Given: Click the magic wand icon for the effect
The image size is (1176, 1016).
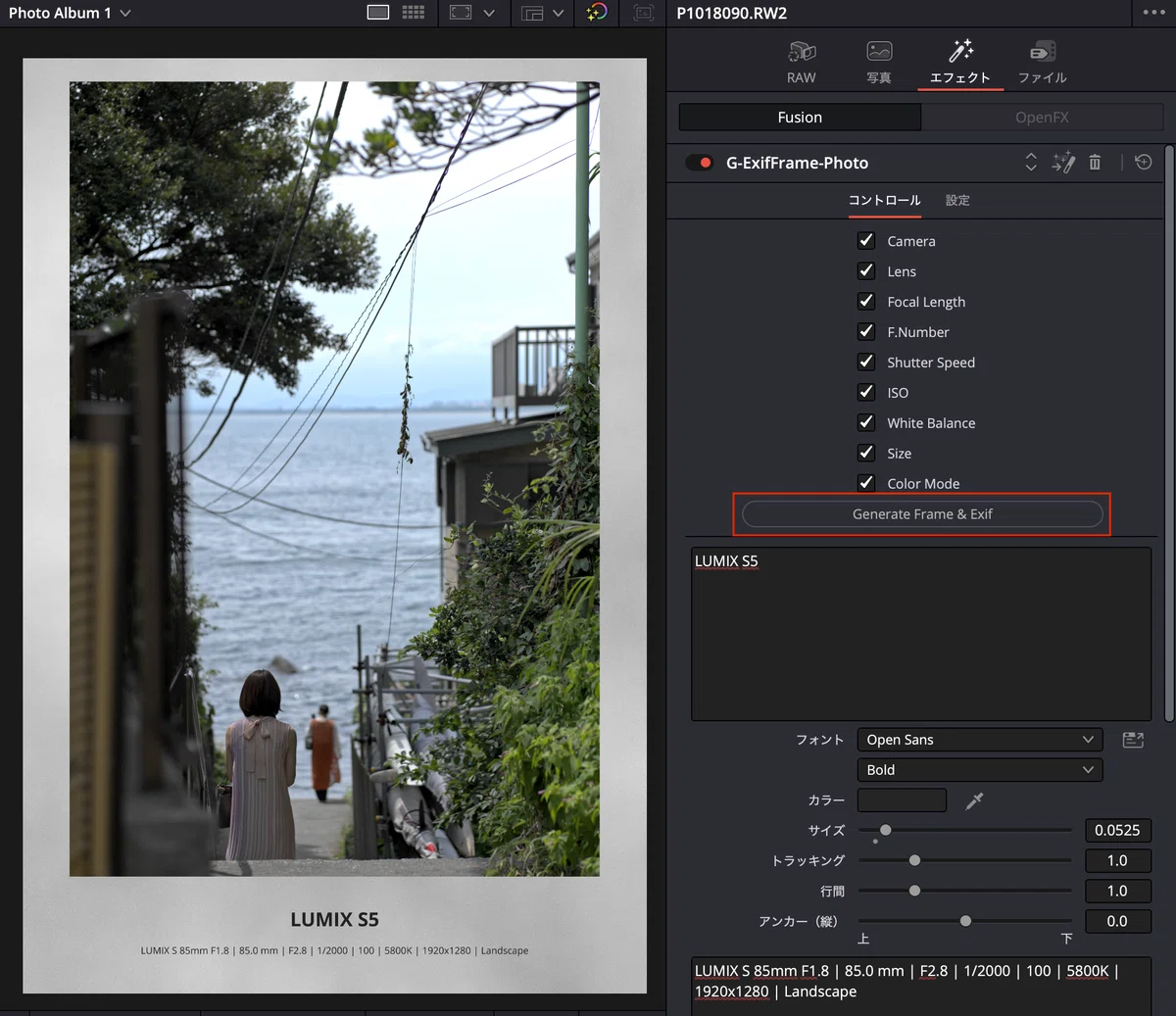Looking at the screenshot, I should tap(1063, 163).
